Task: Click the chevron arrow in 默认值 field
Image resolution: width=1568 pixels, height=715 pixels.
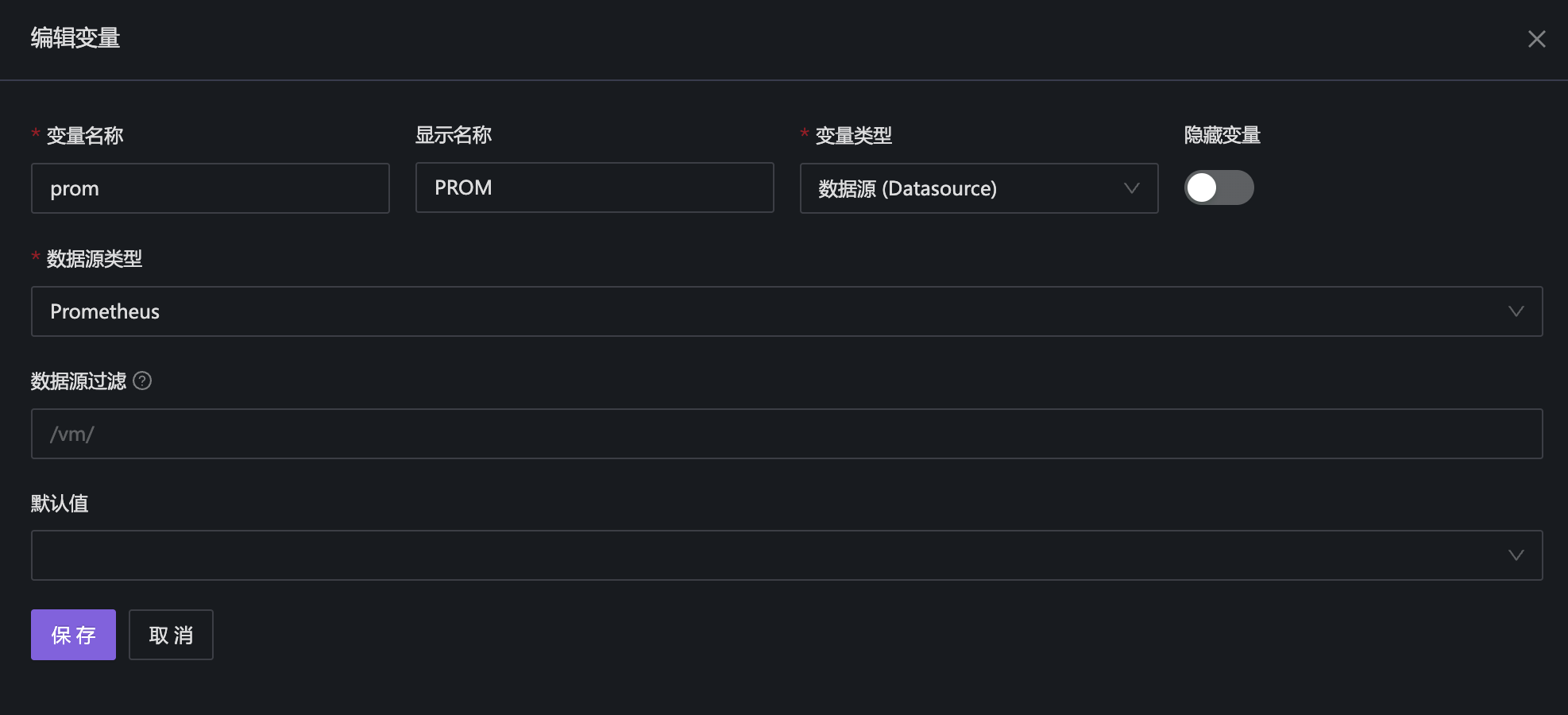Action: coord(1516,555)
